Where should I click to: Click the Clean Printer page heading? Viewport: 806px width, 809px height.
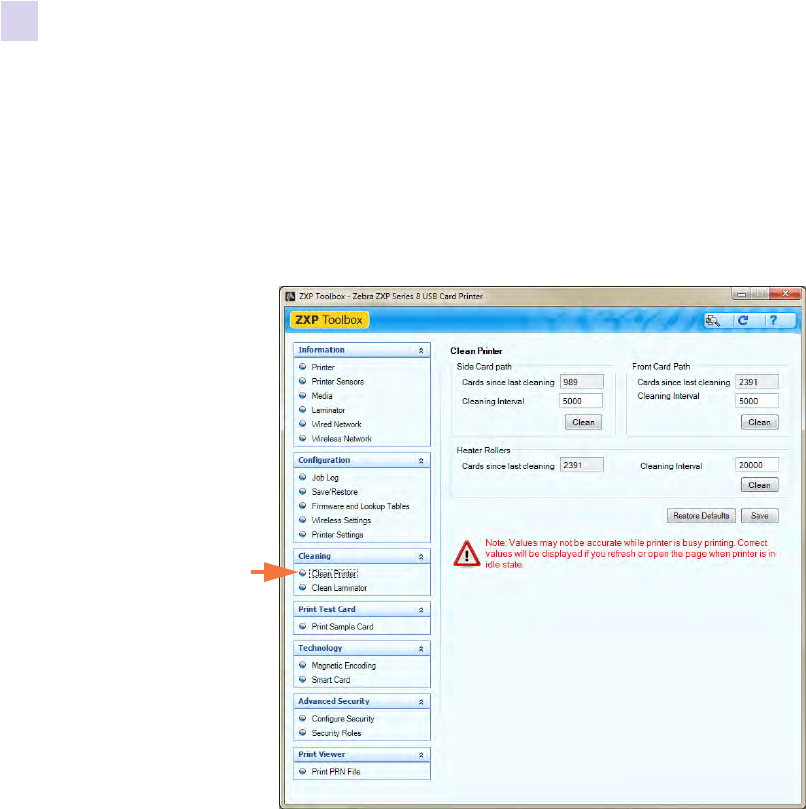coord(476,351)
